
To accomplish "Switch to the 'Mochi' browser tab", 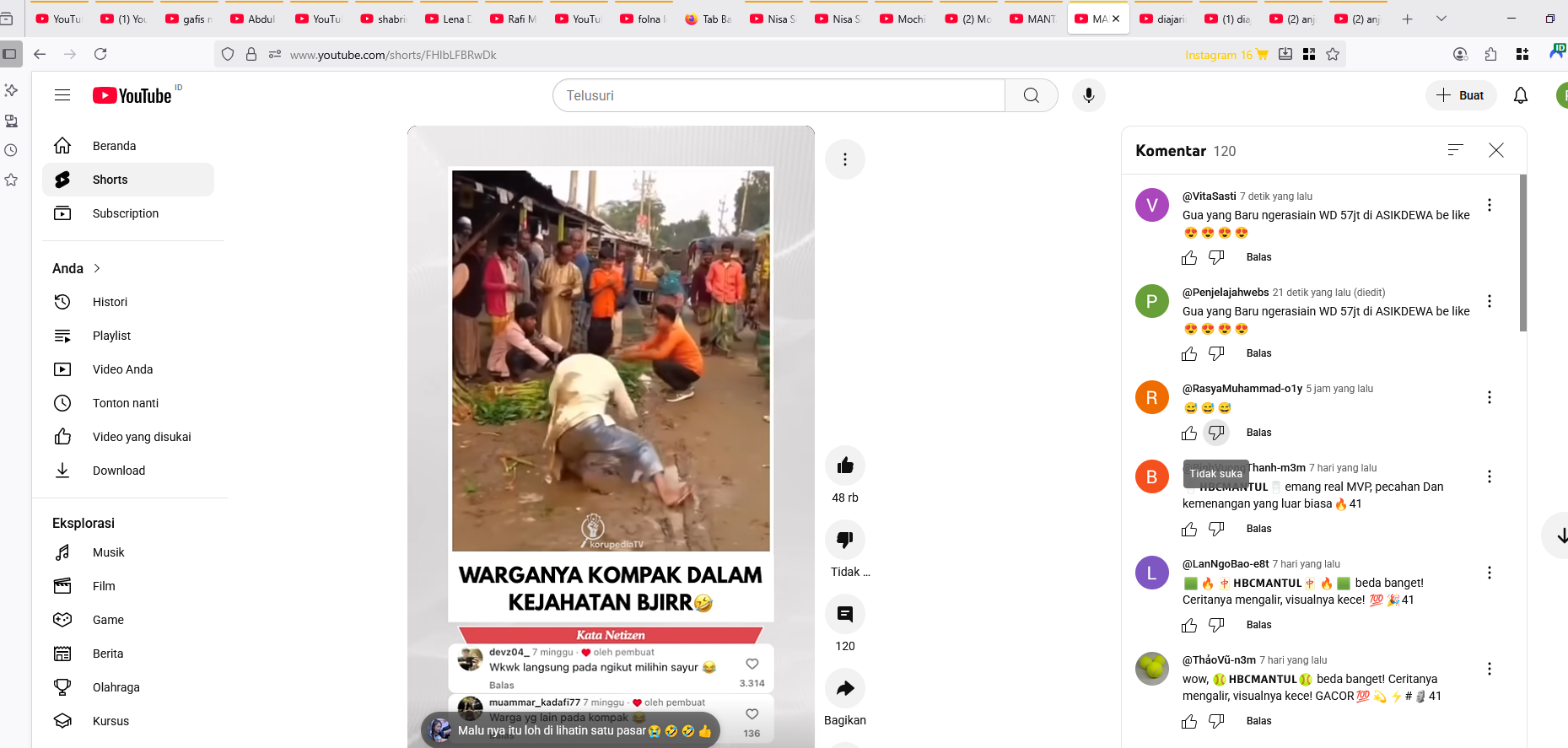I will [903, 19].
